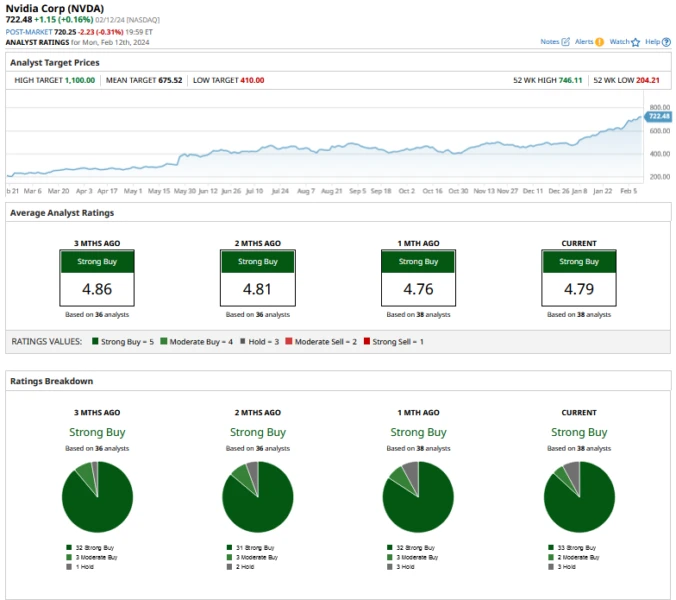Click MEAN TARGET 675.52 value

coord(170,80)
